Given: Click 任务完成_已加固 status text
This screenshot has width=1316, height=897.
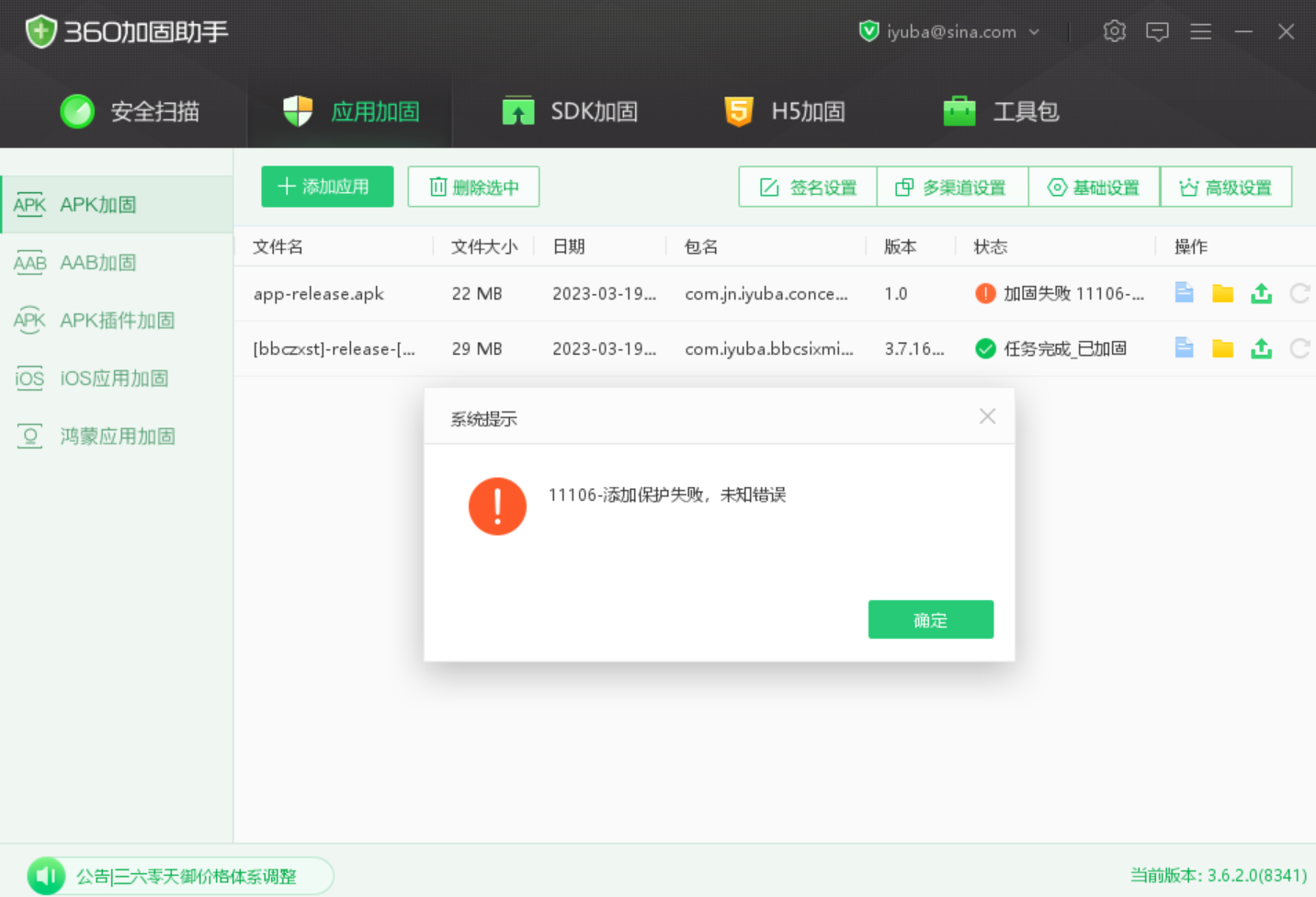Looking at the screenshot, I should (x=1065, y=349).
